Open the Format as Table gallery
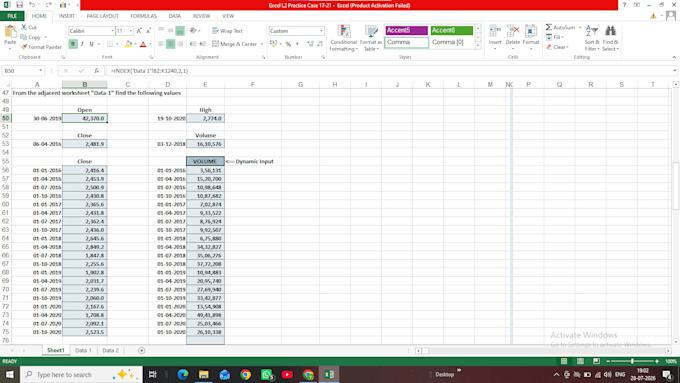Image resolution: width=680 pixels, height=383 pixels. tap(371, 38)
